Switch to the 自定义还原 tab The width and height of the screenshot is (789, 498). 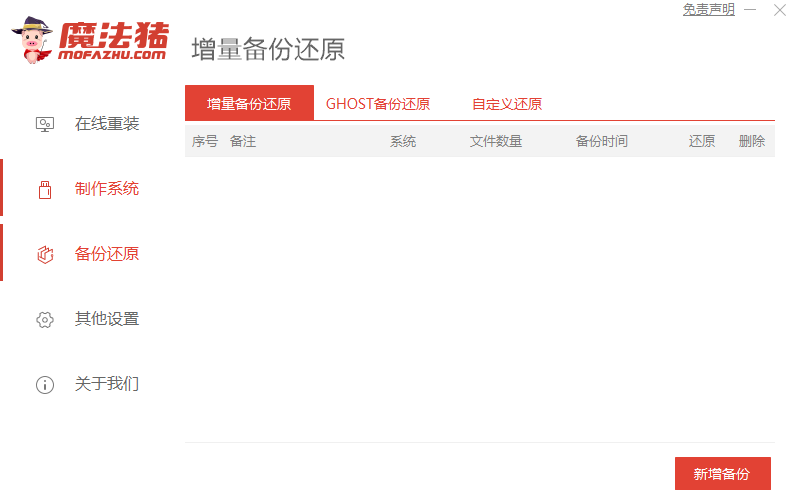[x=507, y=104]
